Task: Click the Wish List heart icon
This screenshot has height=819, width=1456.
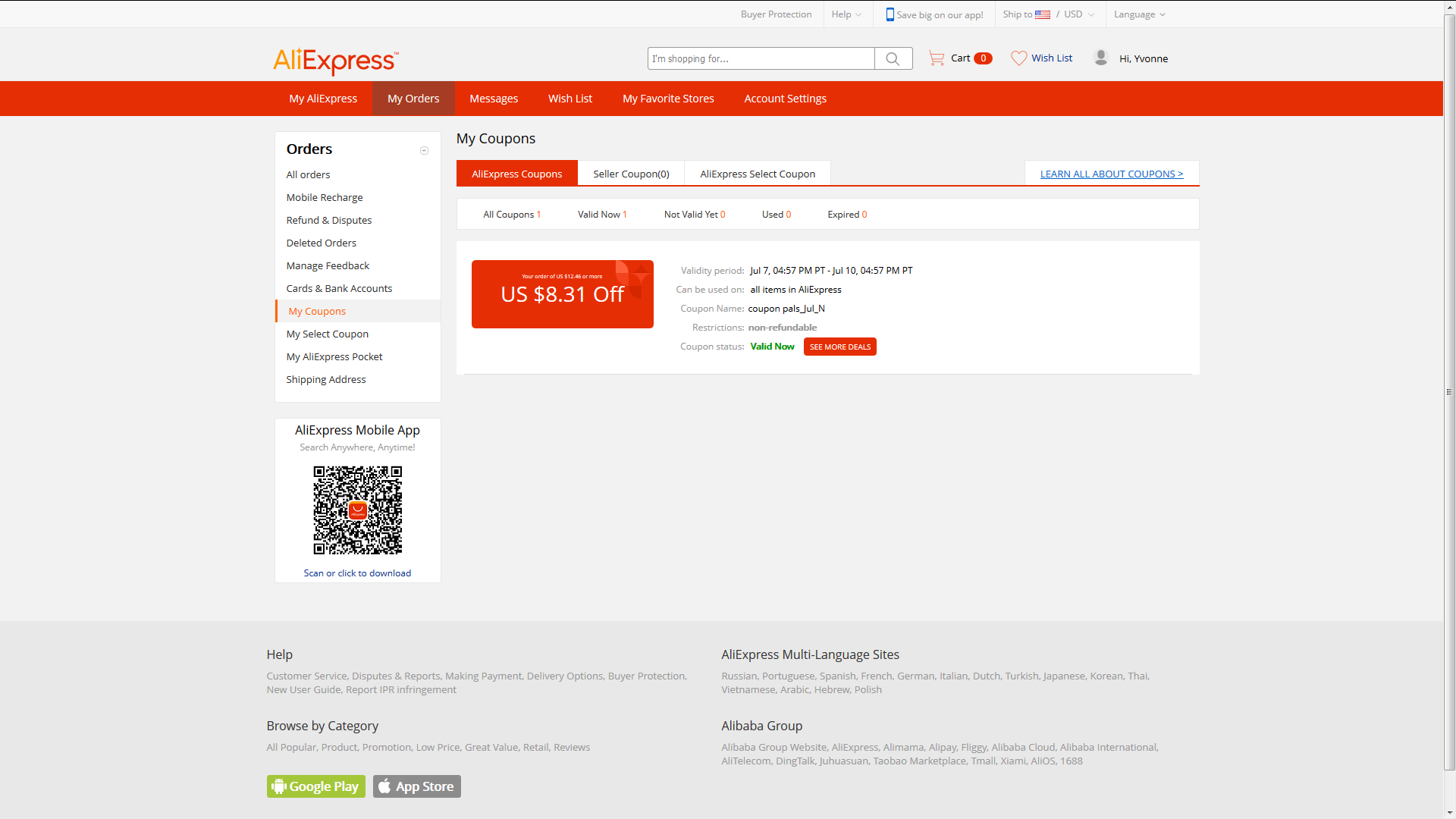Action: pyautogui.click(x=1018, y=58)
